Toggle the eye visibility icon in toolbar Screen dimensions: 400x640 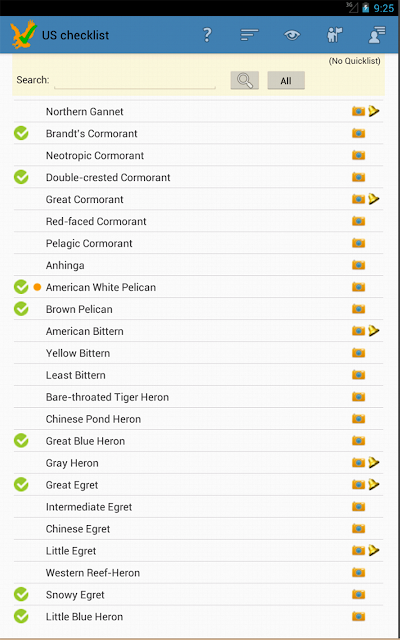pos(292,35)
